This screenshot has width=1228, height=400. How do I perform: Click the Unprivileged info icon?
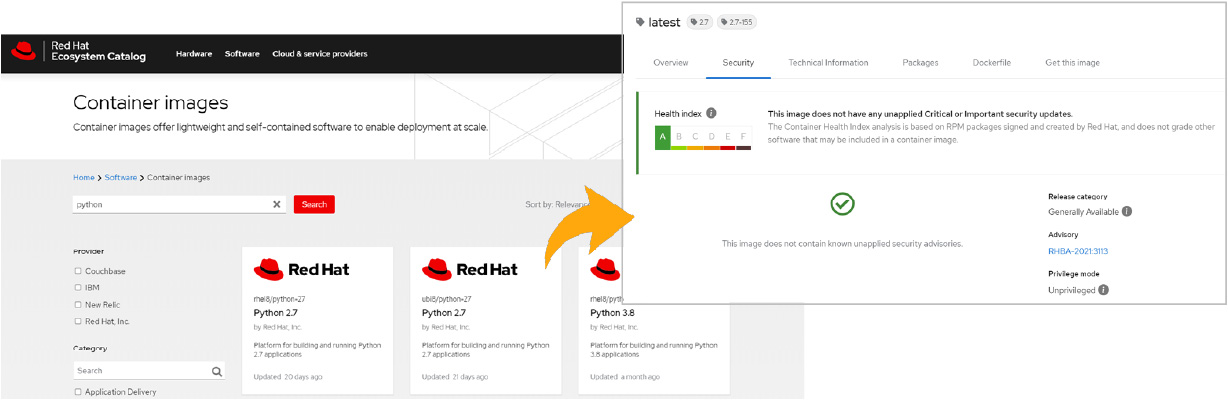(1103, 290)
